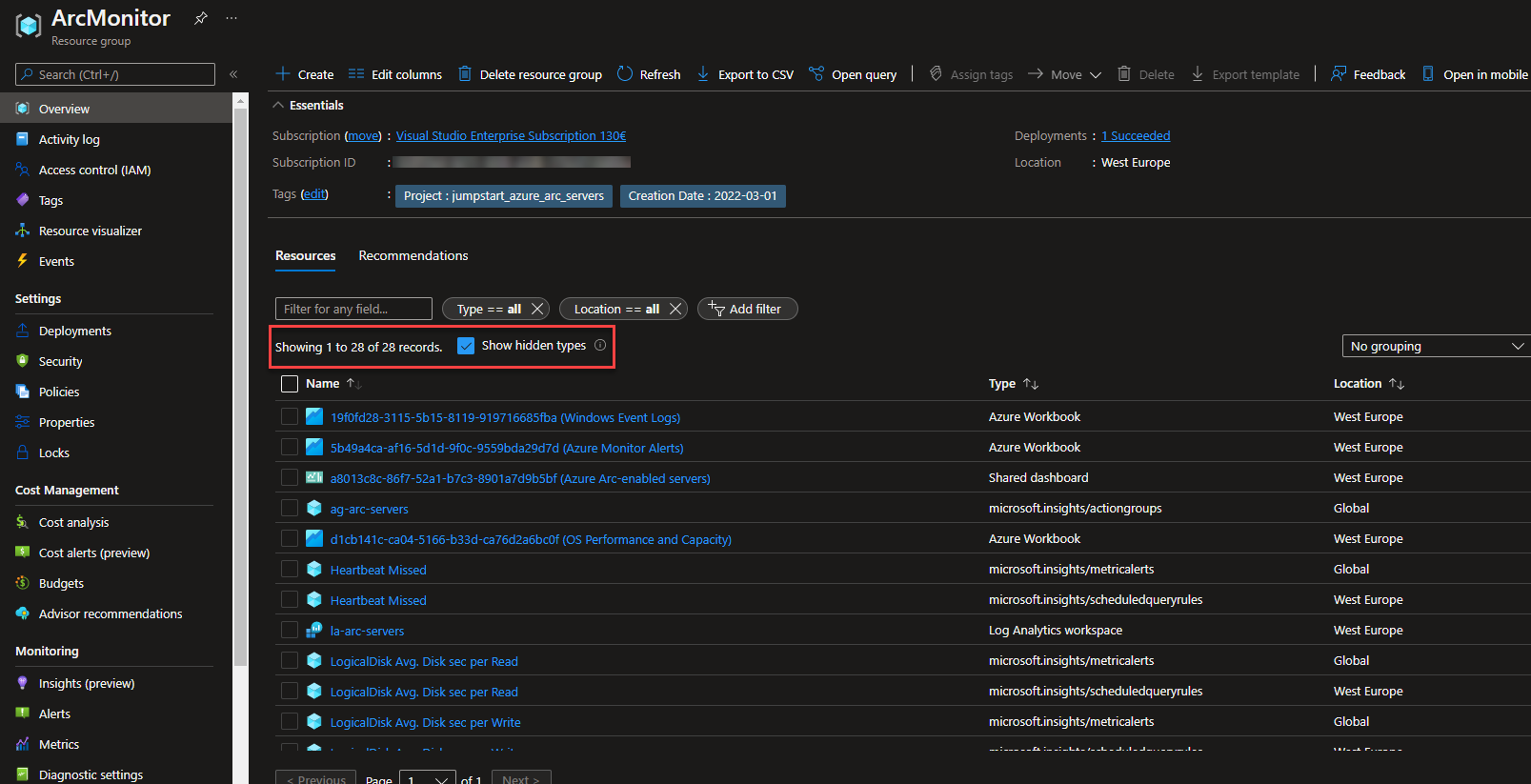Click the info icon beside Show hidden types
Viewport: 1531px width, 784px height.
pyautogui.click(x=600, y=345)
